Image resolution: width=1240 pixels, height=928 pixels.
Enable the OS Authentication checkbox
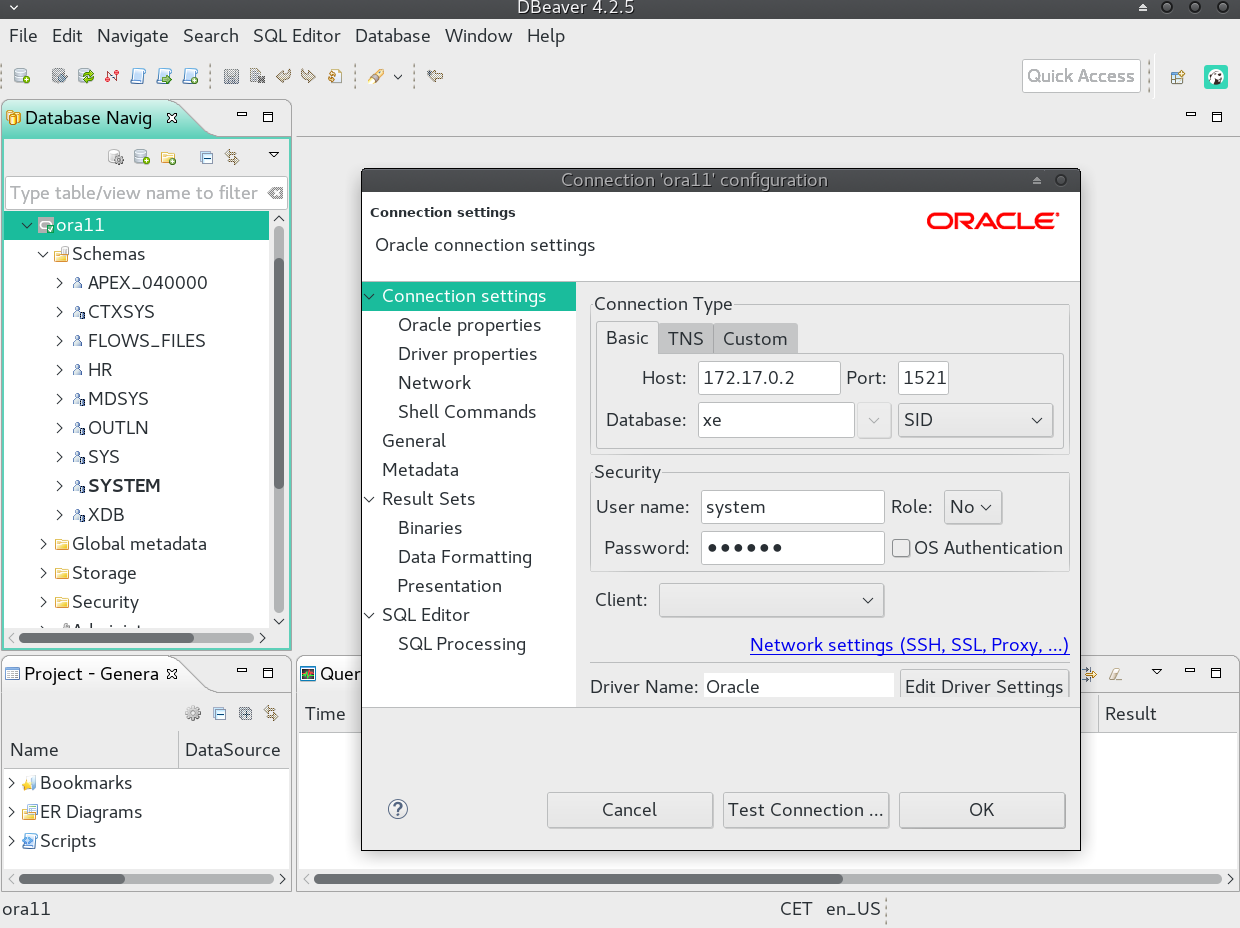click(901, 548)
